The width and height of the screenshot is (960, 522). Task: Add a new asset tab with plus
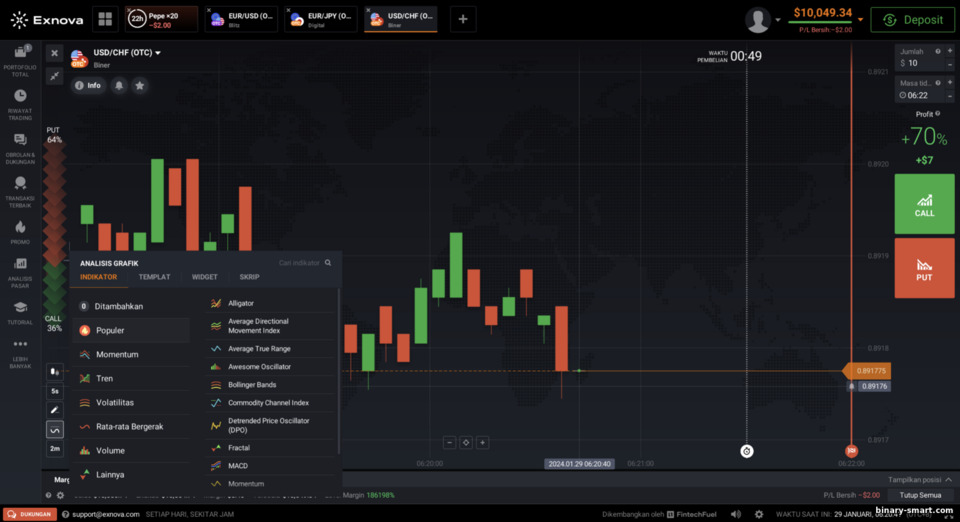click(463, 20)
